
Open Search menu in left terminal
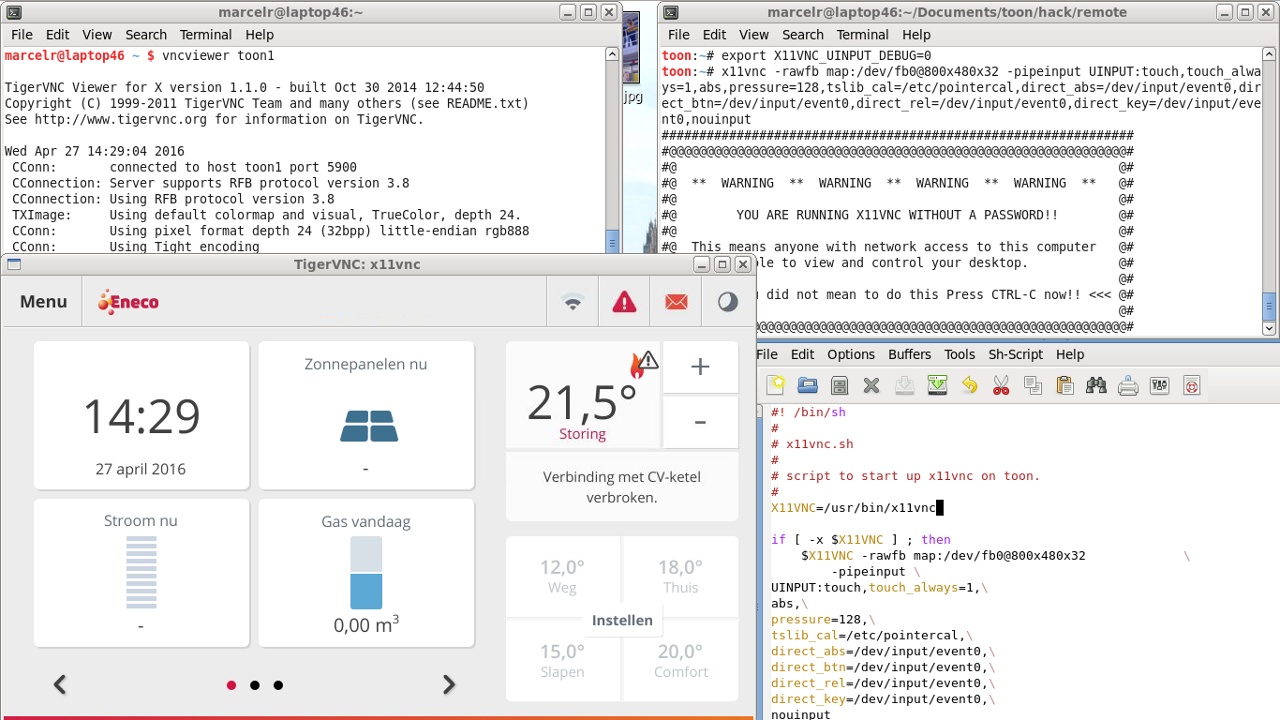click(x=146, y=34)
